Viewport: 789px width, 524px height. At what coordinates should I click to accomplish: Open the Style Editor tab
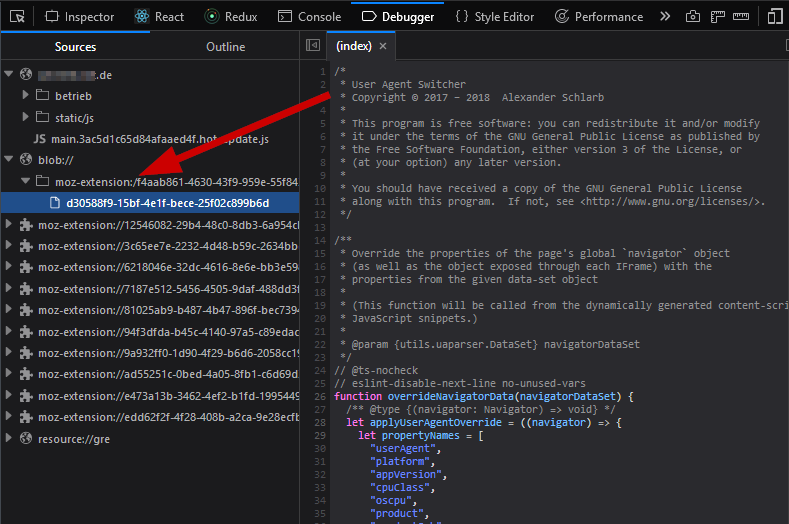tap(494, 17)
